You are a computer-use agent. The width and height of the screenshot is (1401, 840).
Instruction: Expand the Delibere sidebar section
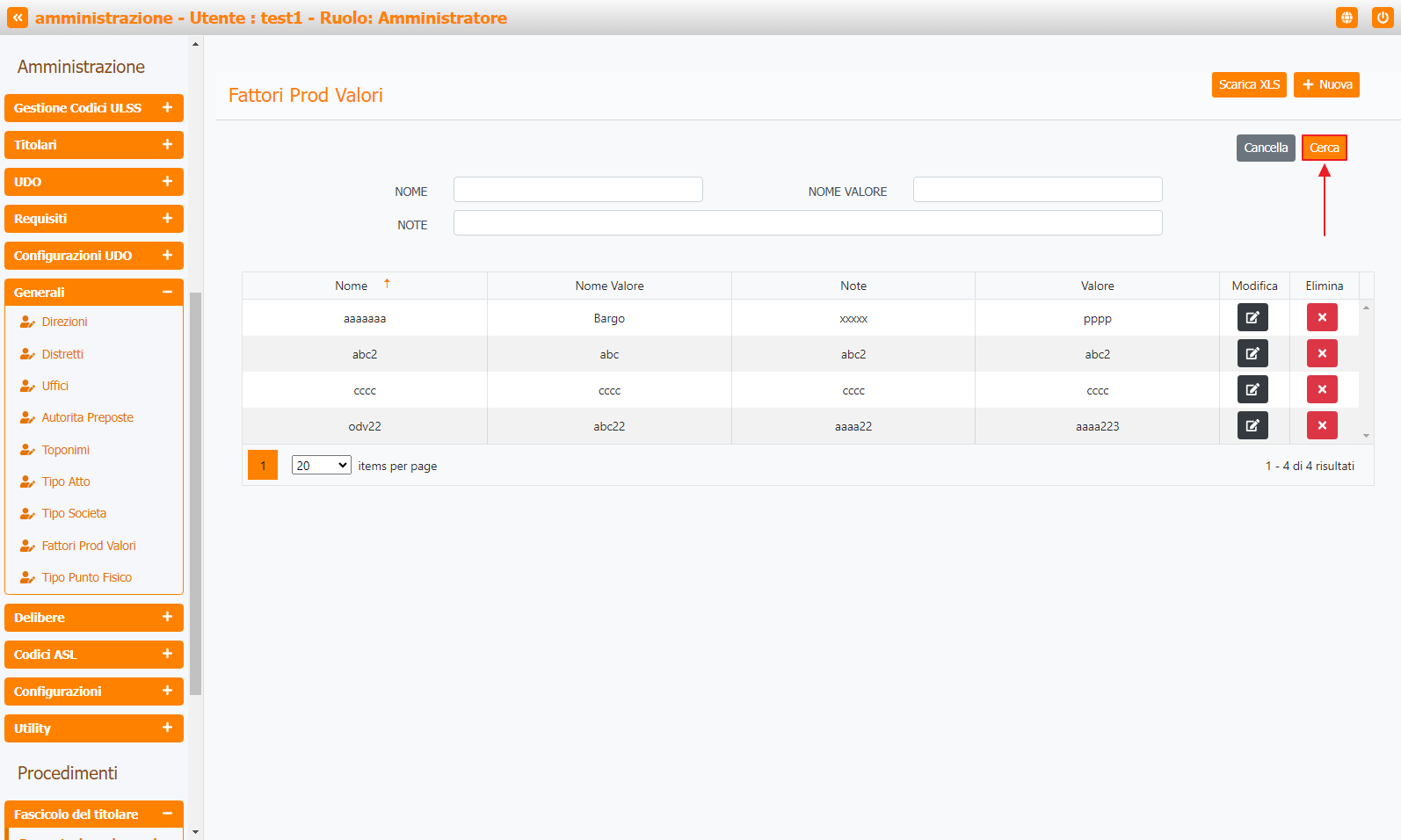point(167,618)
